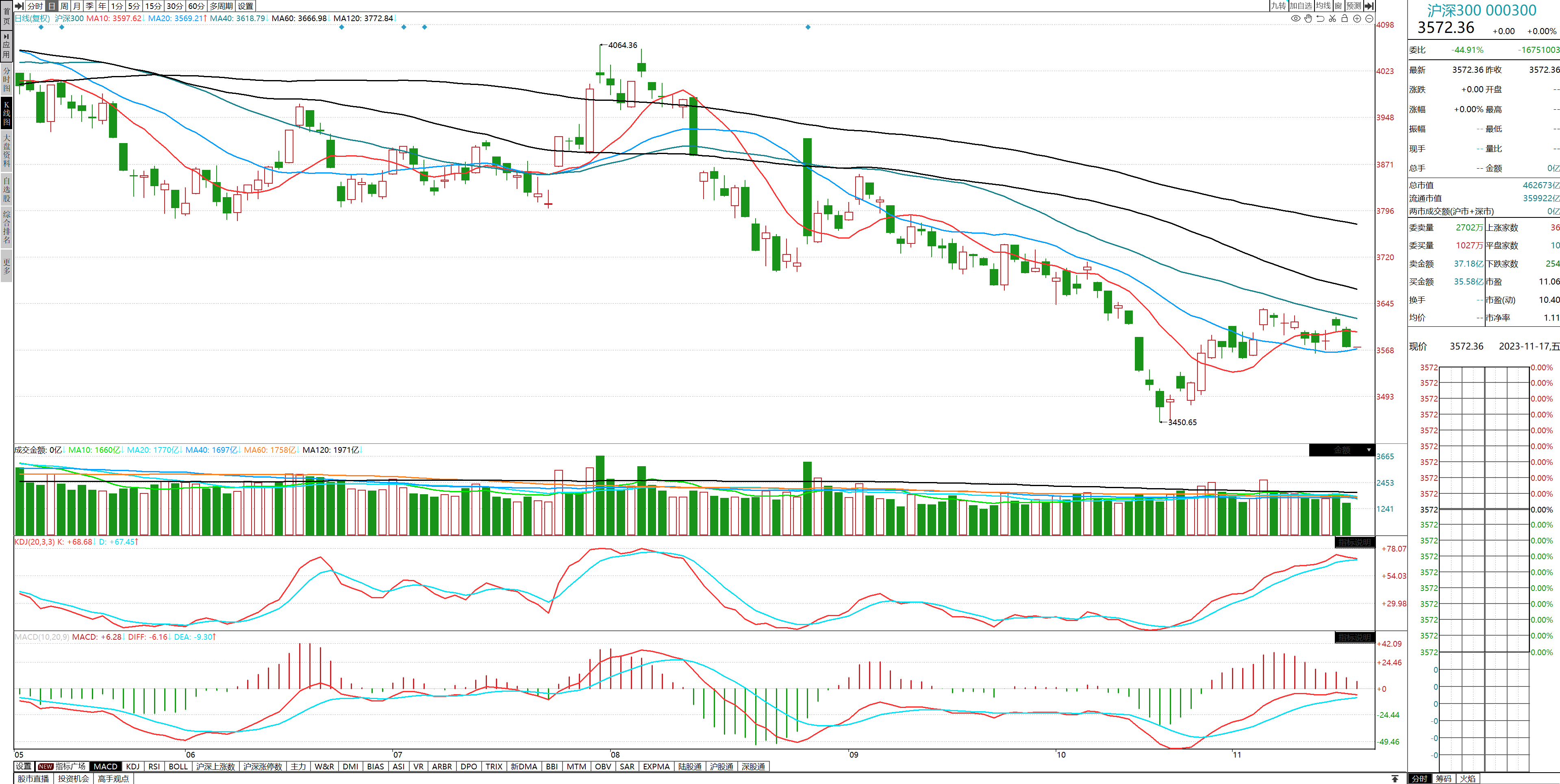Switch to the 周 weekly period tab
This screenshot has height=784, width=1560.
click(64, 6)
